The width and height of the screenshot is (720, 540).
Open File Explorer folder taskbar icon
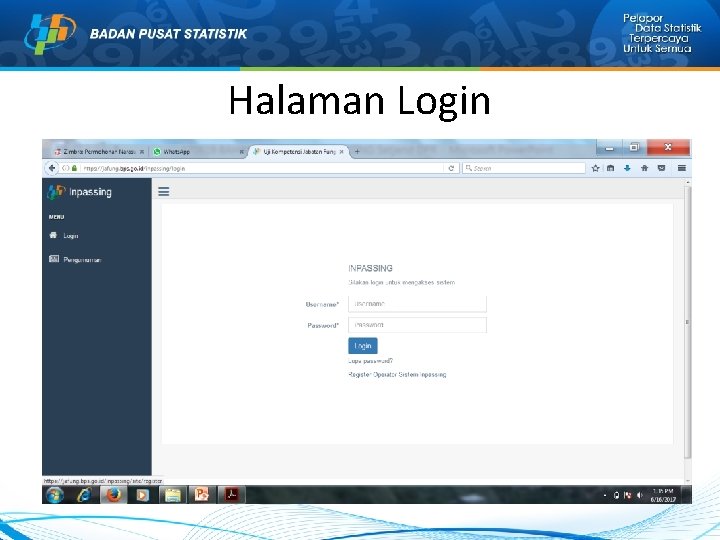pyautogui.click(x=172, y=495)
